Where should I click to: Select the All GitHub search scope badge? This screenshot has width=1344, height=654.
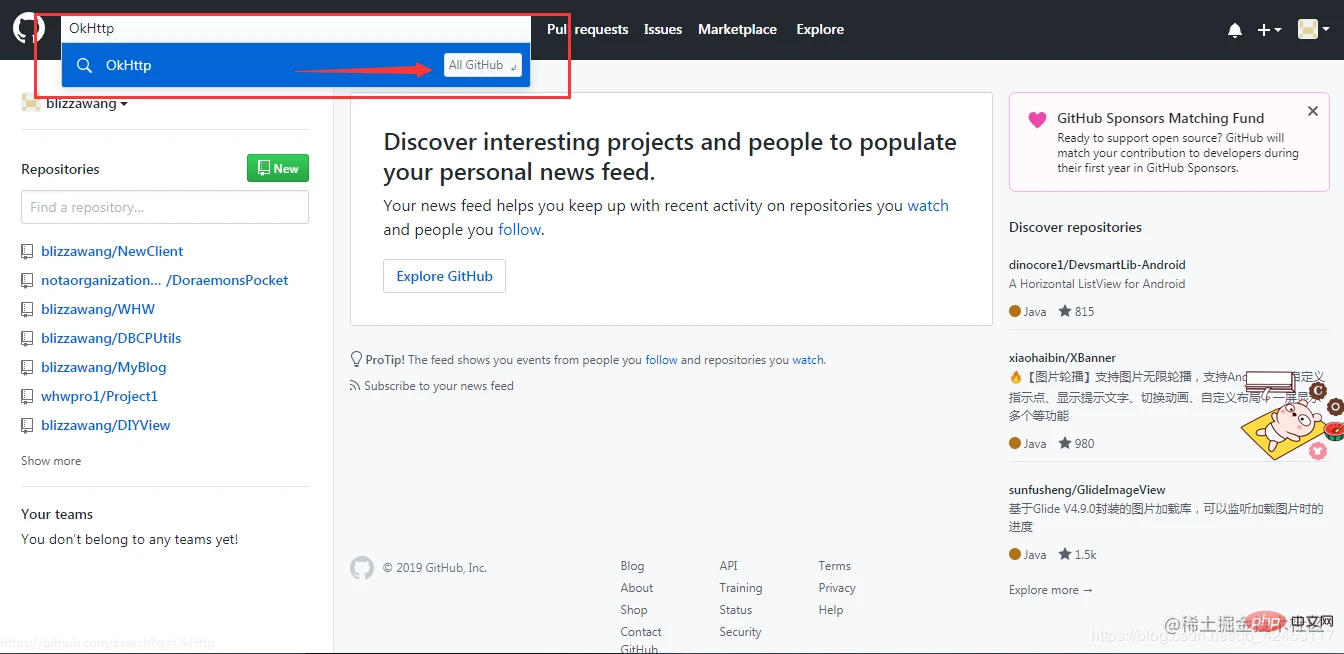[x=483, y=65]
